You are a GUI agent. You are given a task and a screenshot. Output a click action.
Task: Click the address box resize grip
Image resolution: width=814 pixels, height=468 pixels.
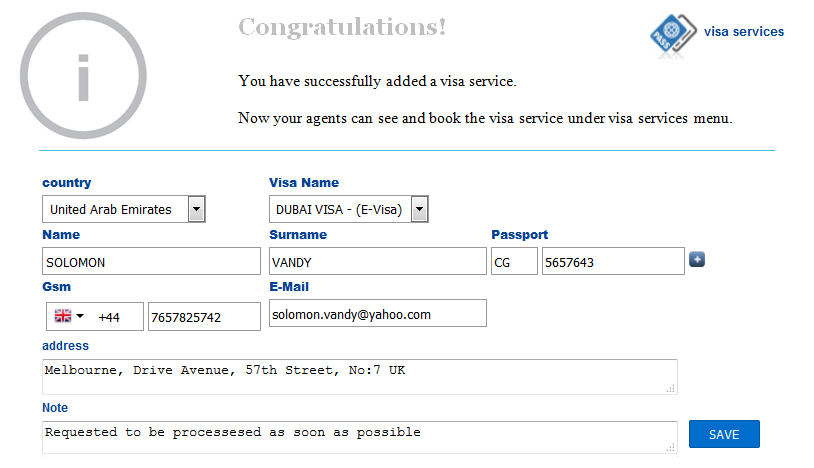(x=671, y=388)
